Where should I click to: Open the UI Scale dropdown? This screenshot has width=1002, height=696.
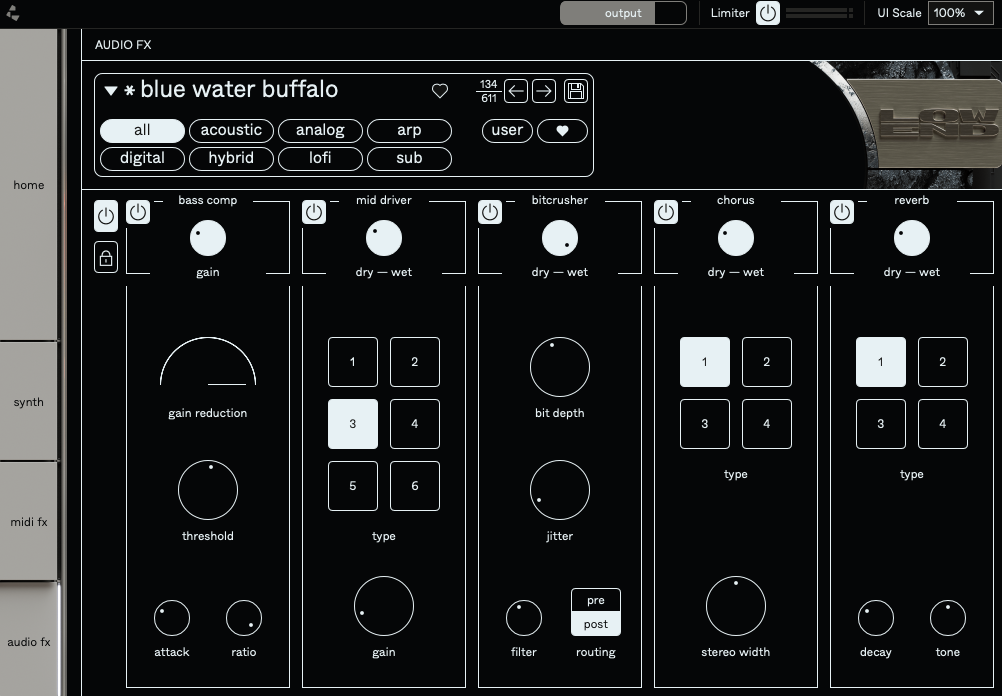[959, 13]
